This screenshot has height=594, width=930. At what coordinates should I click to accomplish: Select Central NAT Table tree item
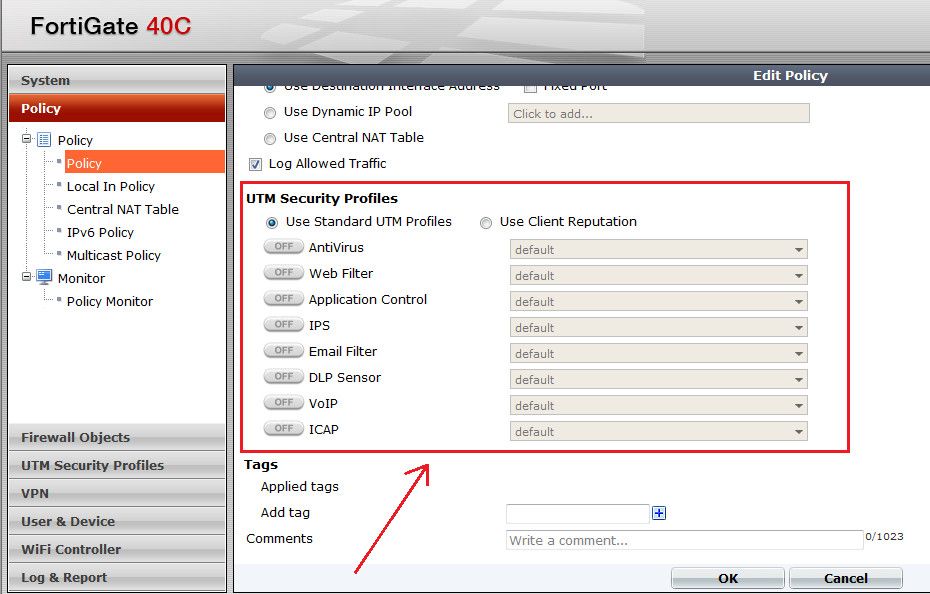coord(123,209)
